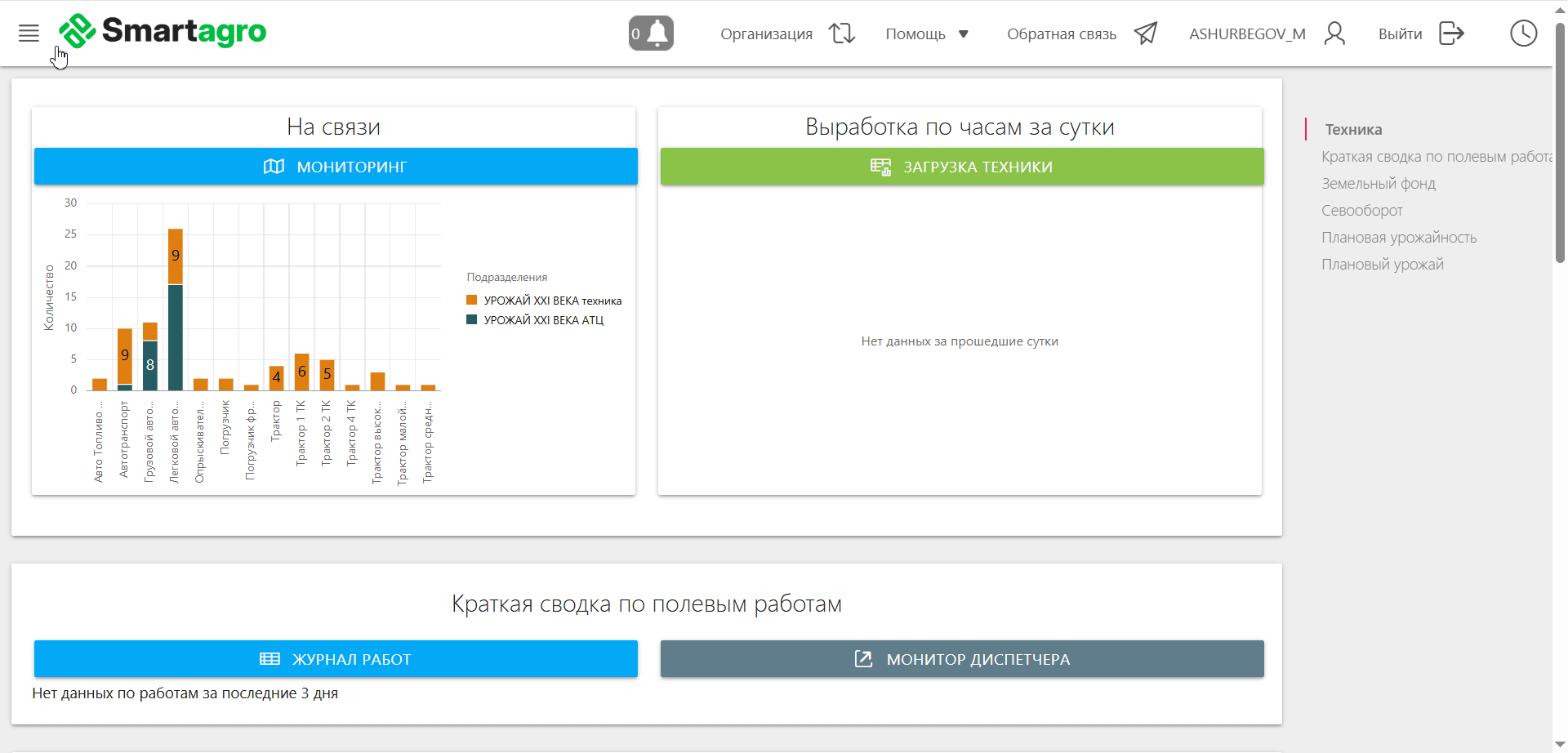Select Техника in the side navigation

(1353, 130)
